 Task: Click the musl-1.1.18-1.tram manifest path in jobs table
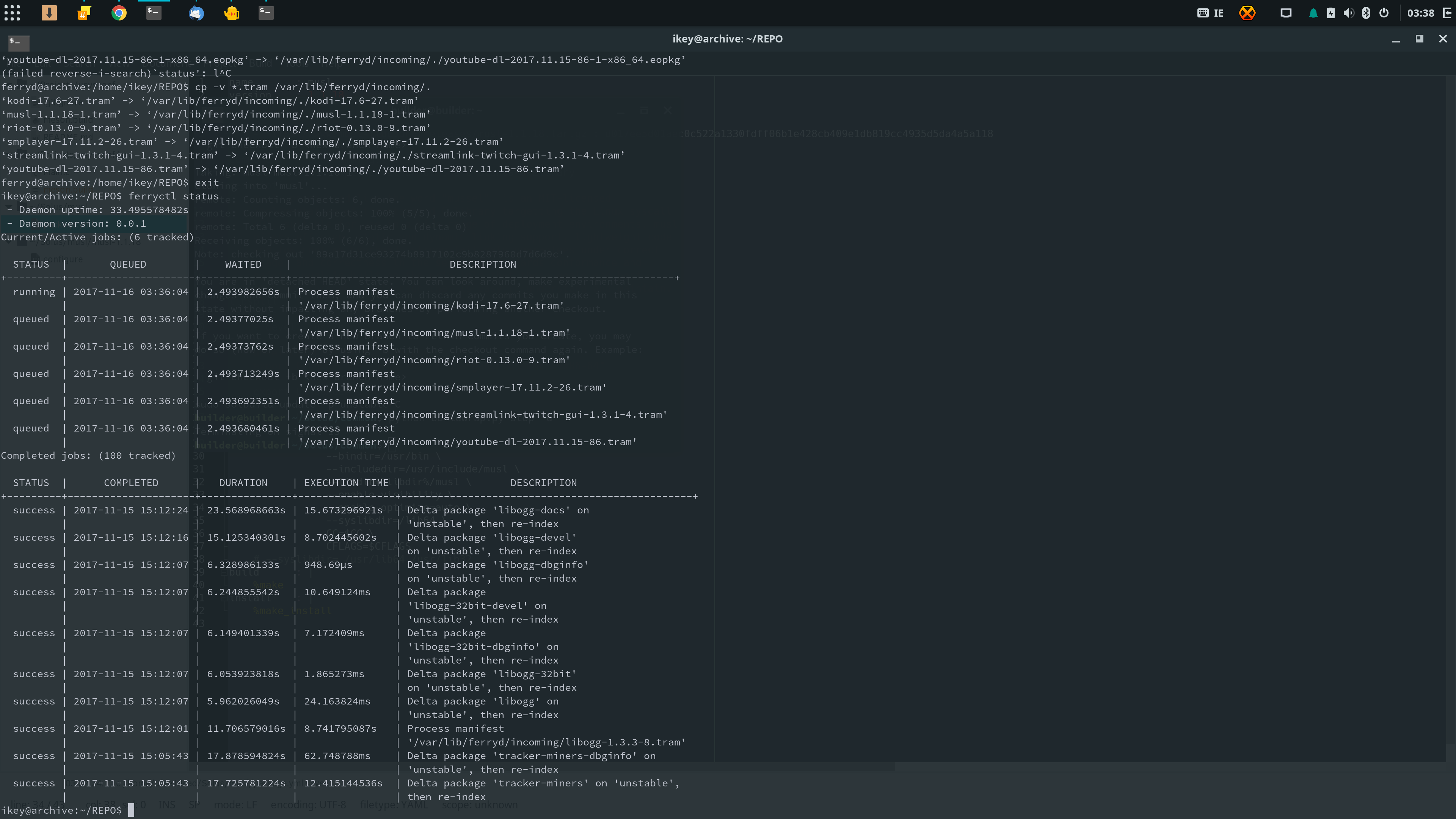pyautogui.click(x=434, y=333)
